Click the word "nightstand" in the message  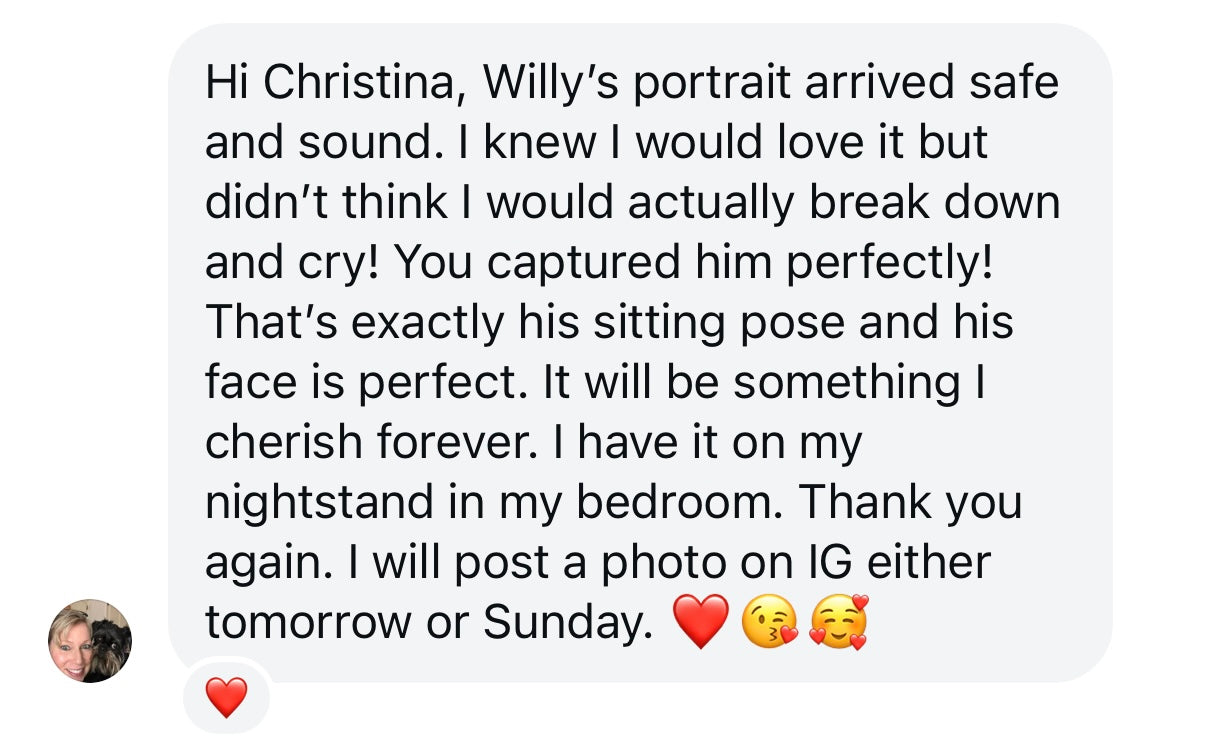click(319, 502)
